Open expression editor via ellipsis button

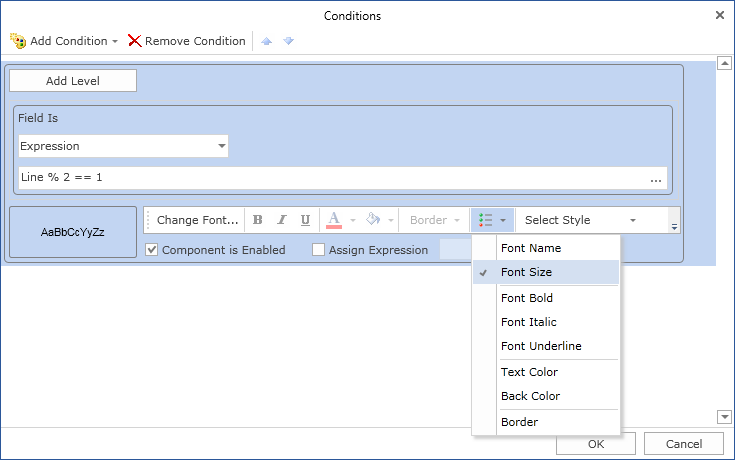tap(656, 178)
